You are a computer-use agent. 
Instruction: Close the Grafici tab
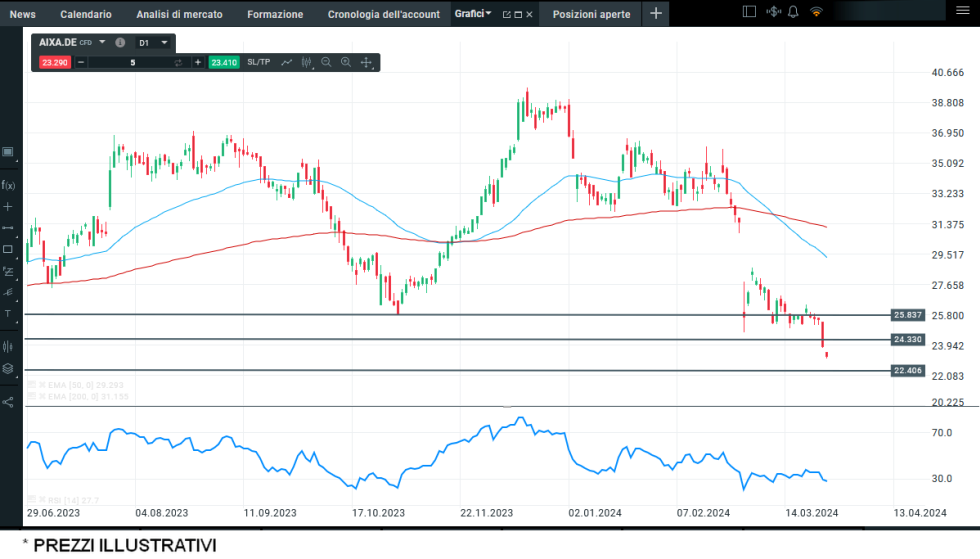pos(529,14)
